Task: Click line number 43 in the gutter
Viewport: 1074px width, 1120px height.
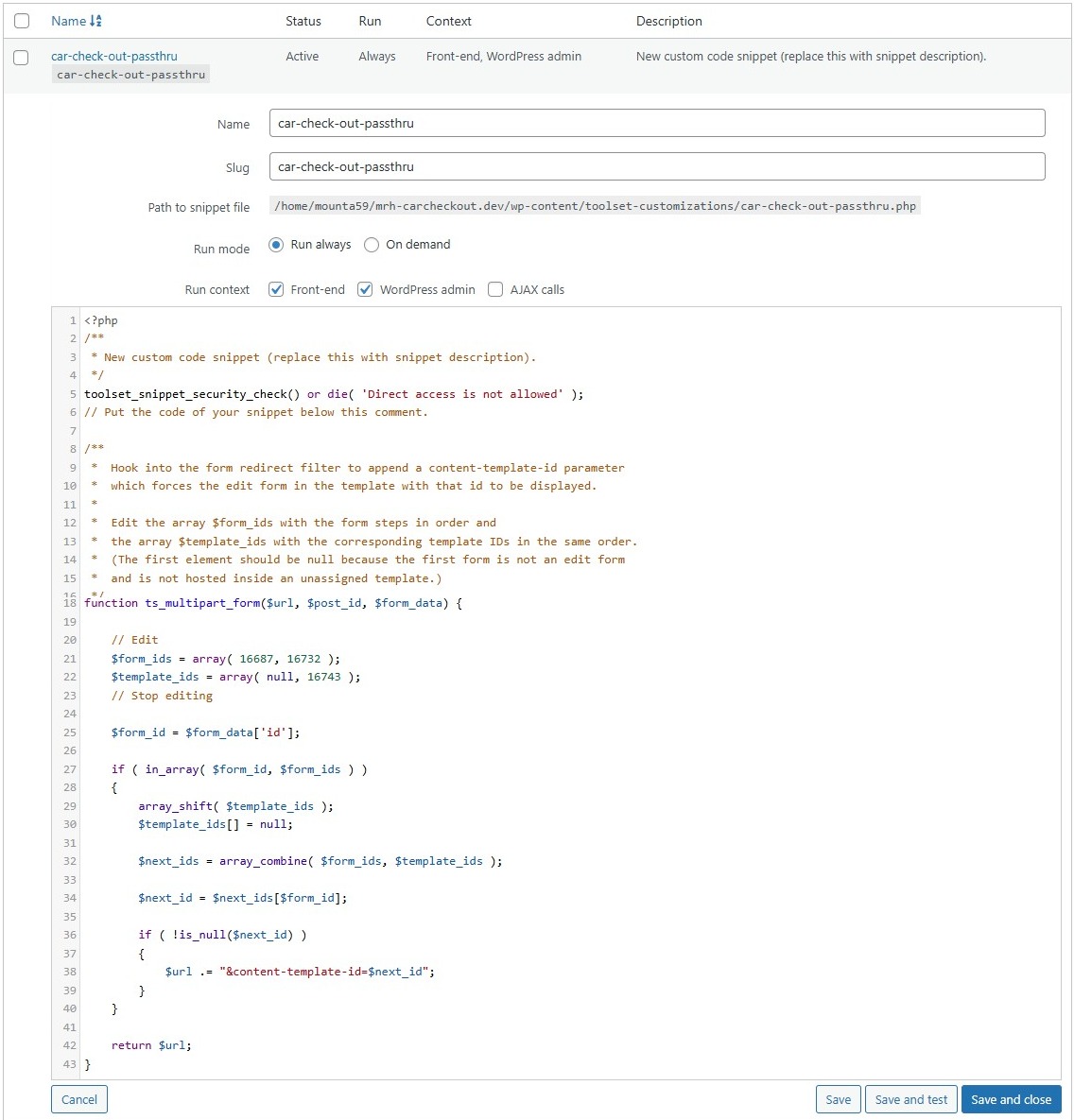Action: point(69,1063)
